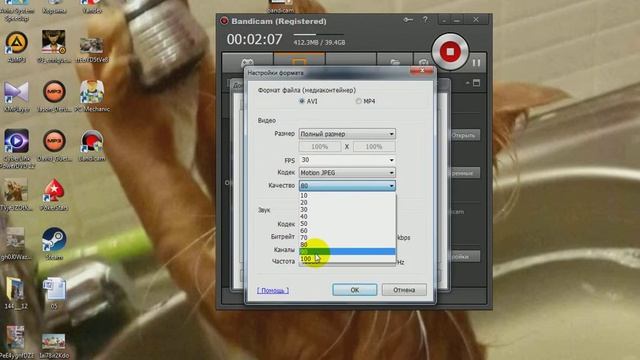Viewport: 640px width, 360px height.
Task: Launch Bandicam desktop shortcut
Action: (x=92, y=145)
